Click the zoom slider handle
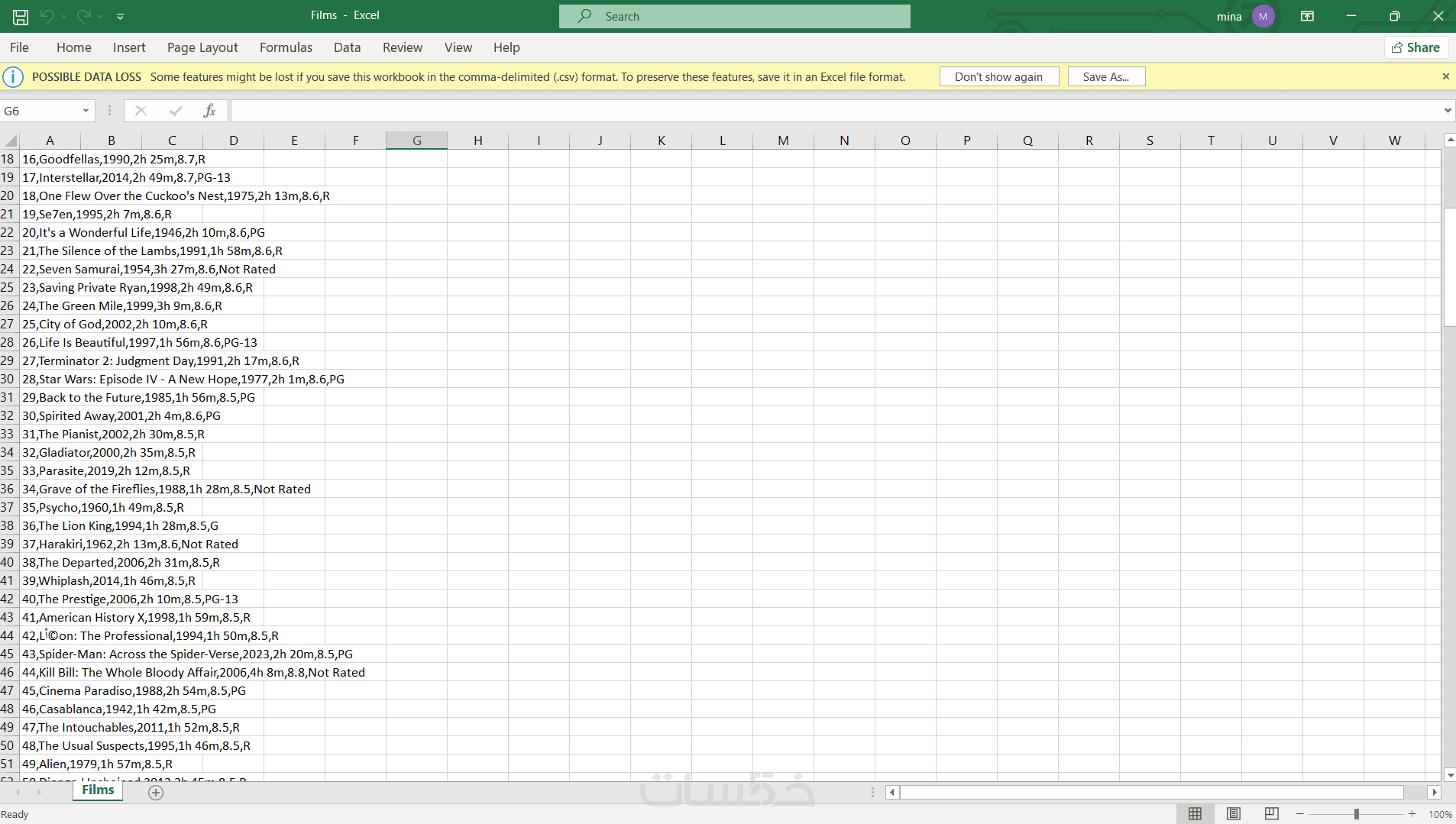Screen dimensions: 1456x824 (1357, 814)
